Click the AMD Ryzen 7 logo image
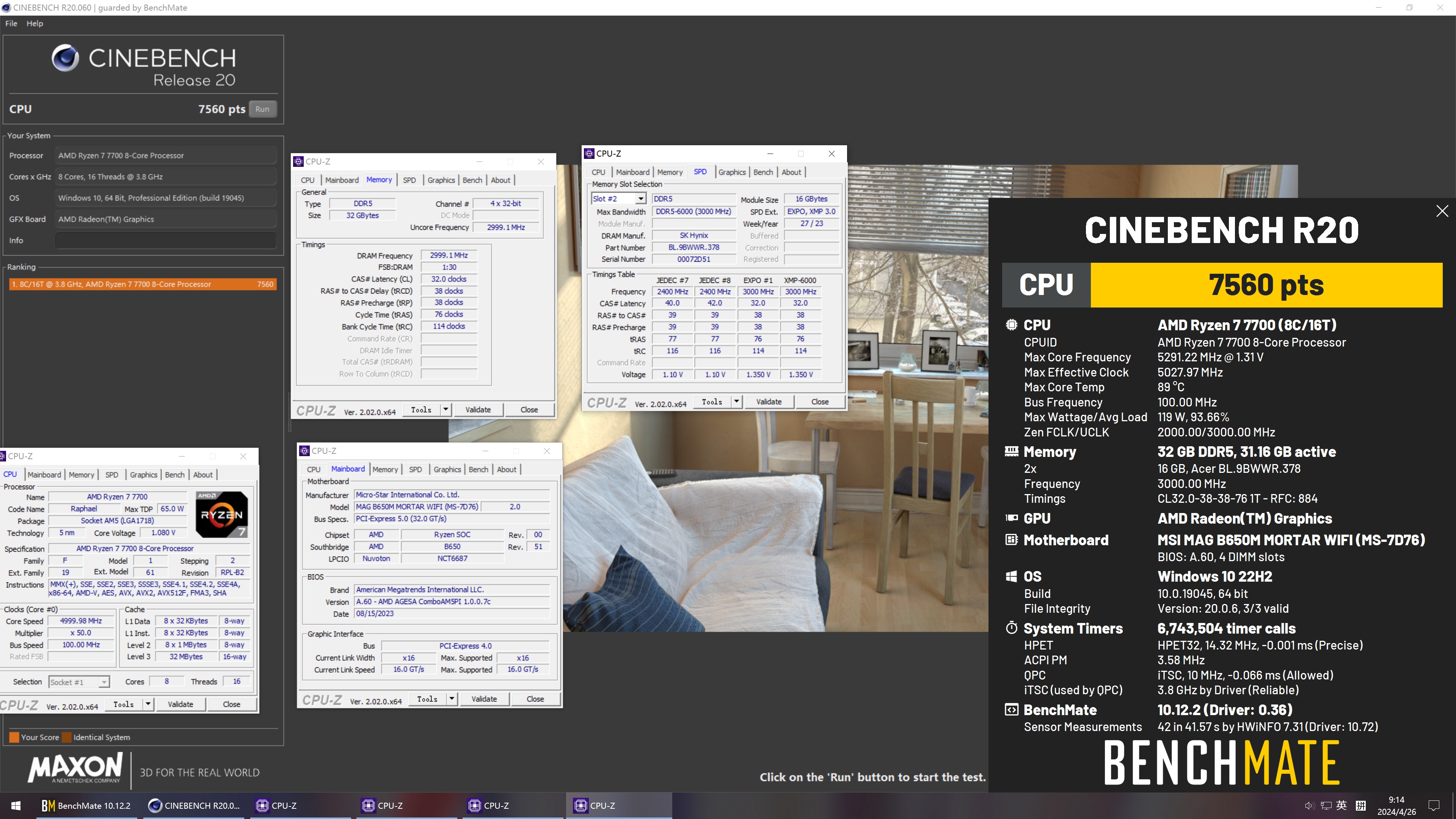 tap(221, 514)
